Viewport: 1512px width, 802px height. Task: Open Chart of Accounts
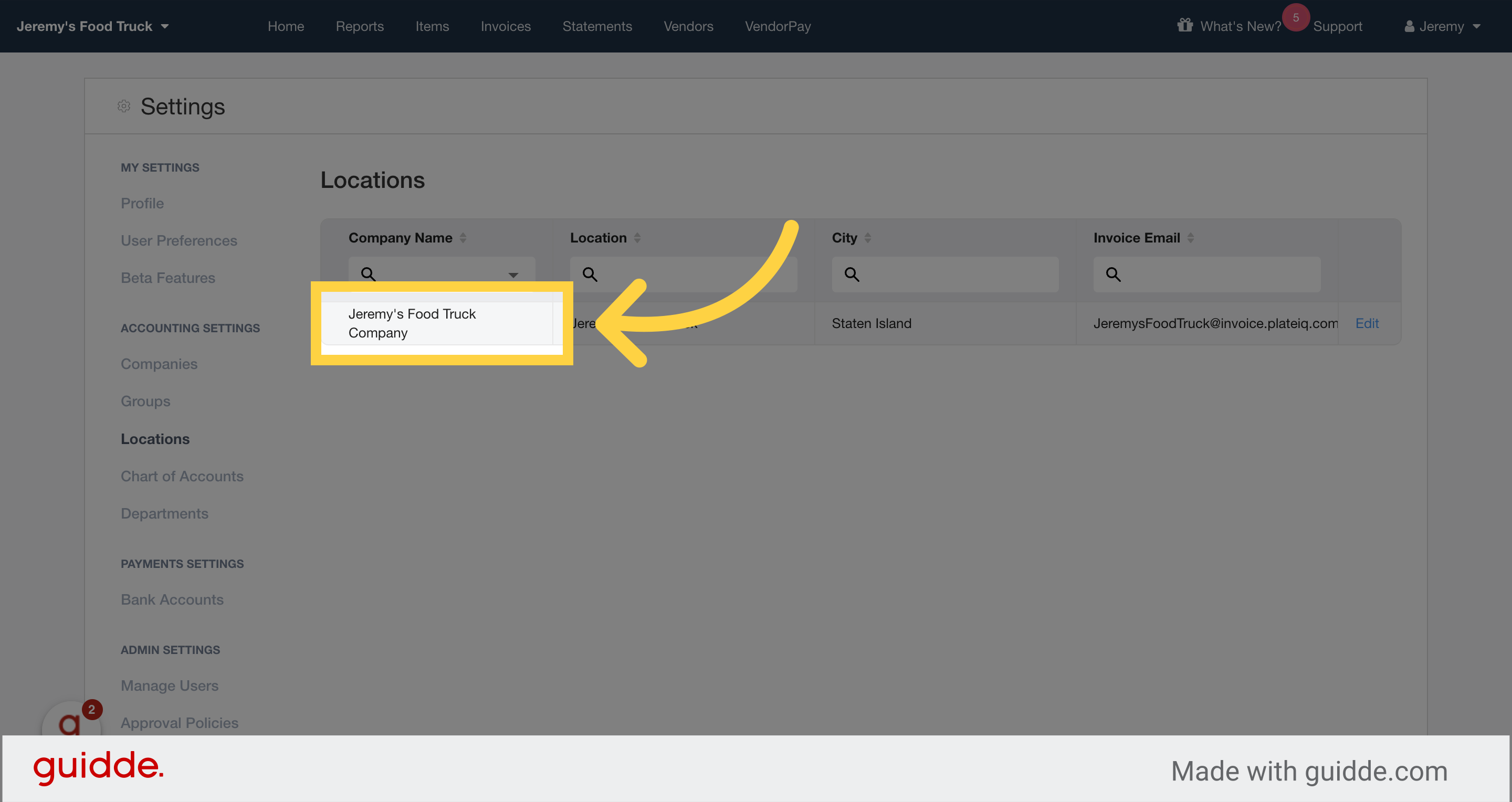(182, 476)
